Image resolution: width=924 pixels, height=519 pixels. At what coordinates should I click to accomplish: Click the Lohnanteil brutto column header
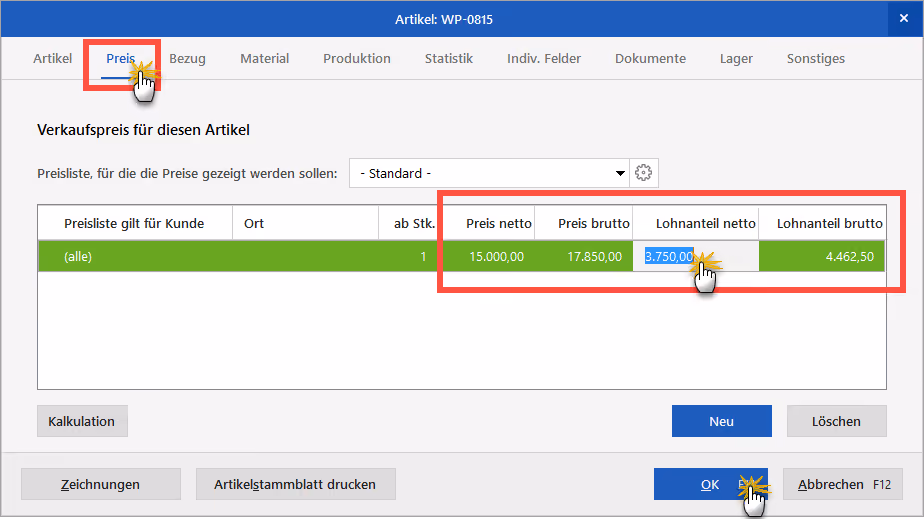822,223
